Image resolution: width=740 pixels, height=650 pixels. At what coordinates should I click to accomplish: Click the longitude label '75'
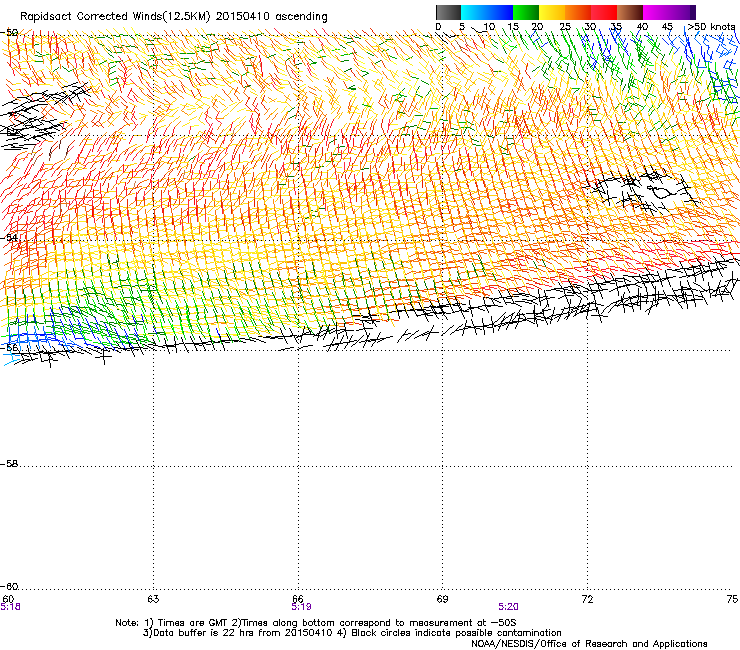tap(732, 599)
